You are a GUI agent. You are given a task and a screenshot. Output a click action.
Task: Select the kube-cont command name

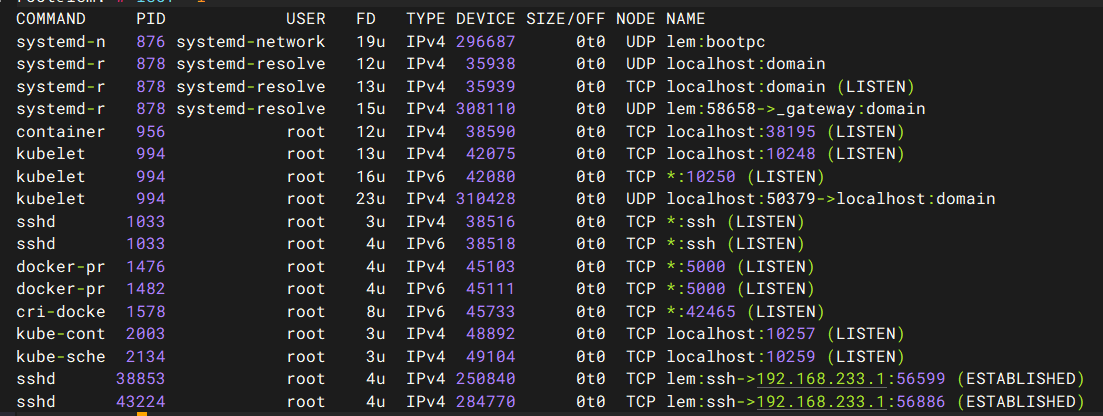pos(60,334)
